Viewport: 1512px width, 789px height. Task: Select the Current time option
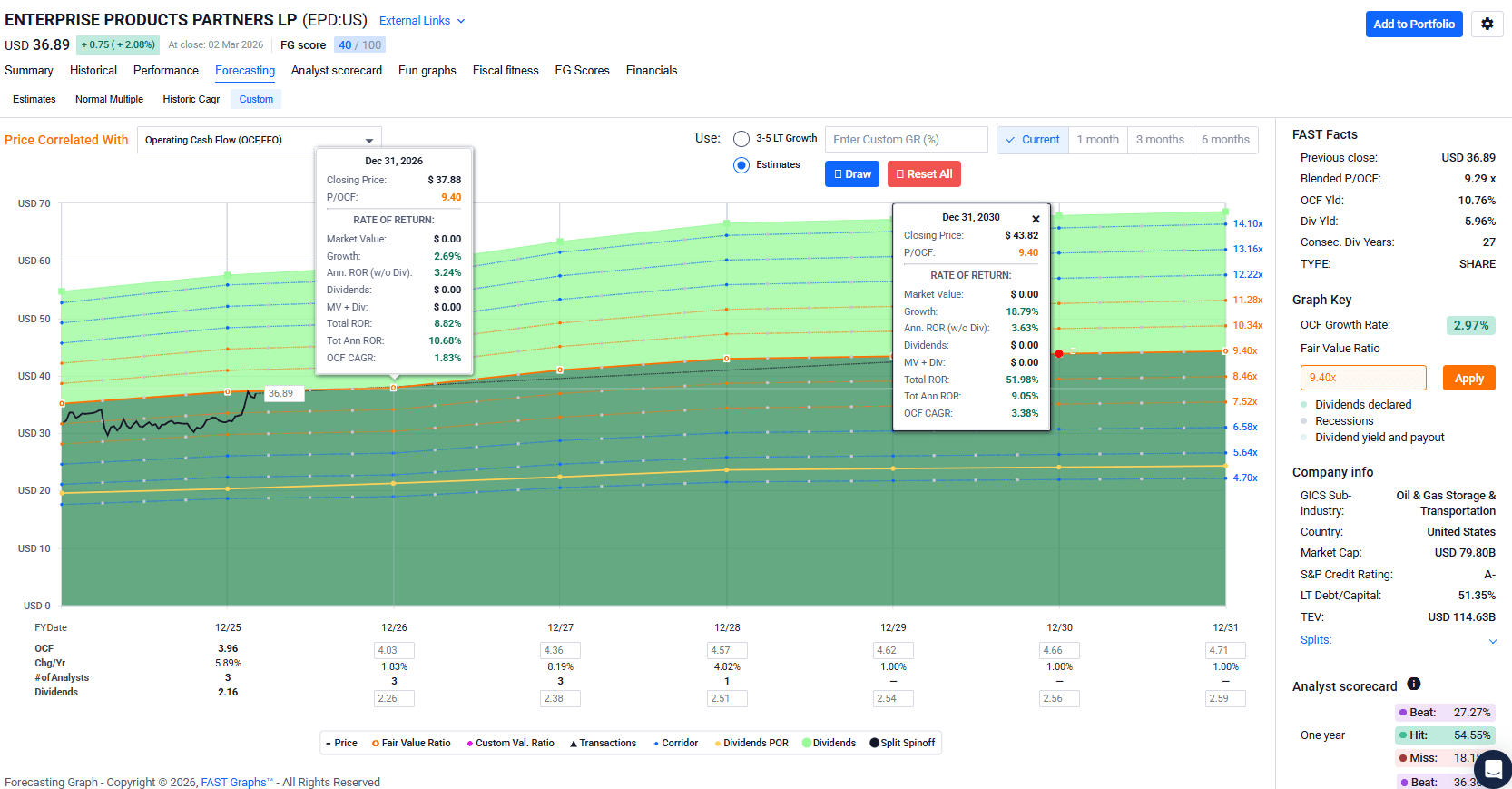(1033, 140)
